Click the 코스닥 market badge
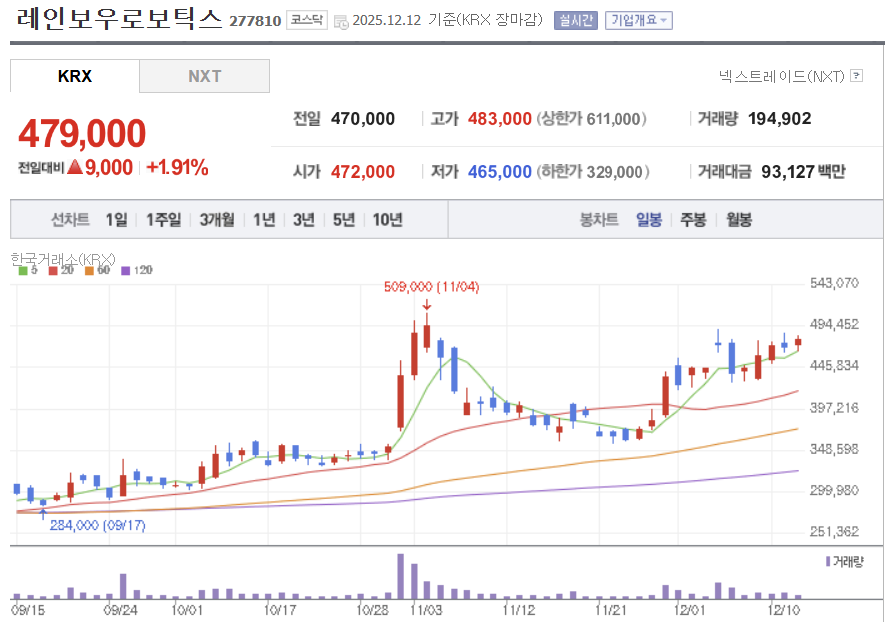 (305, 19)
